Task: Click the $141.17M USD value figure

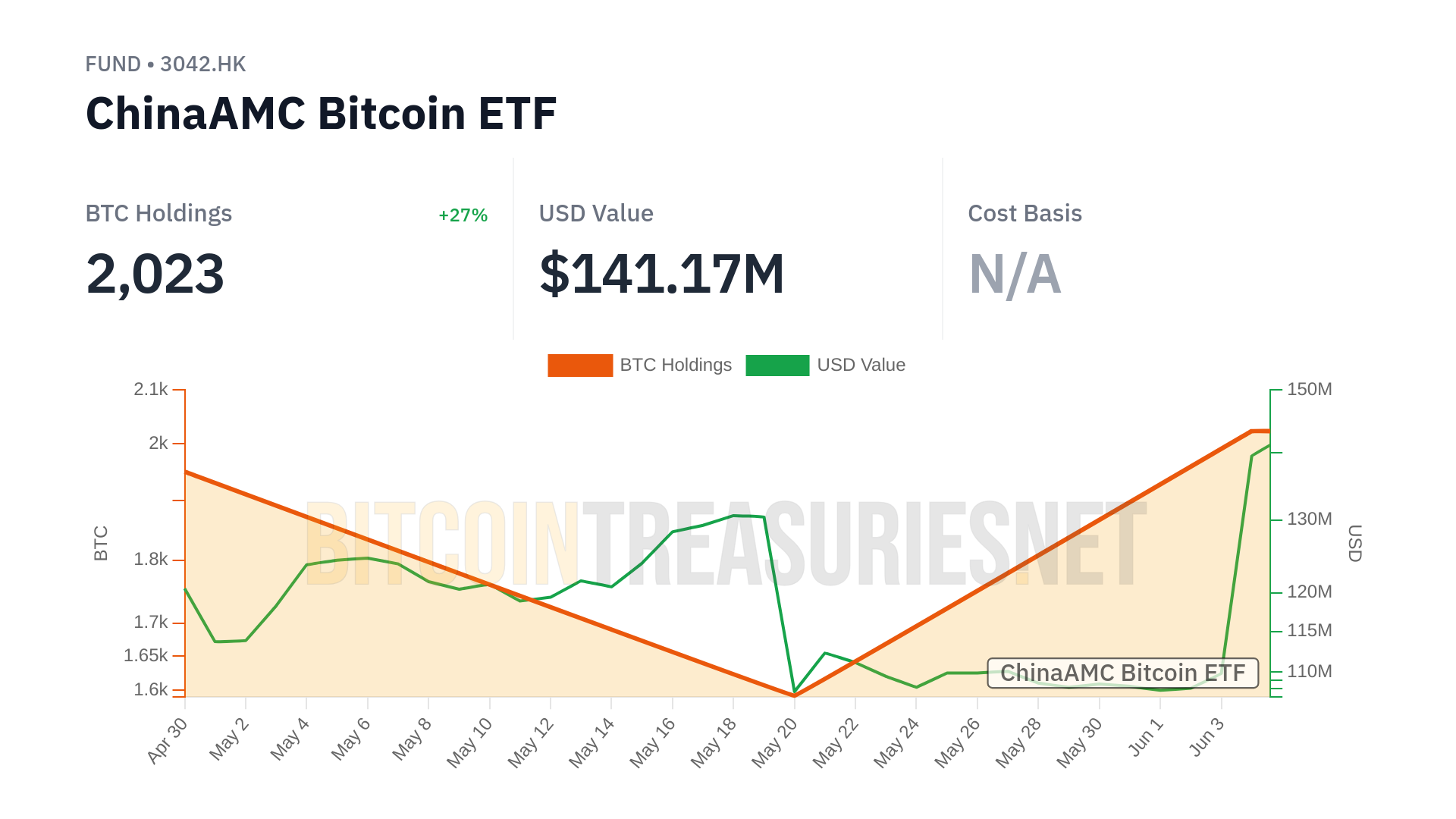Action: tap(661, 274)
